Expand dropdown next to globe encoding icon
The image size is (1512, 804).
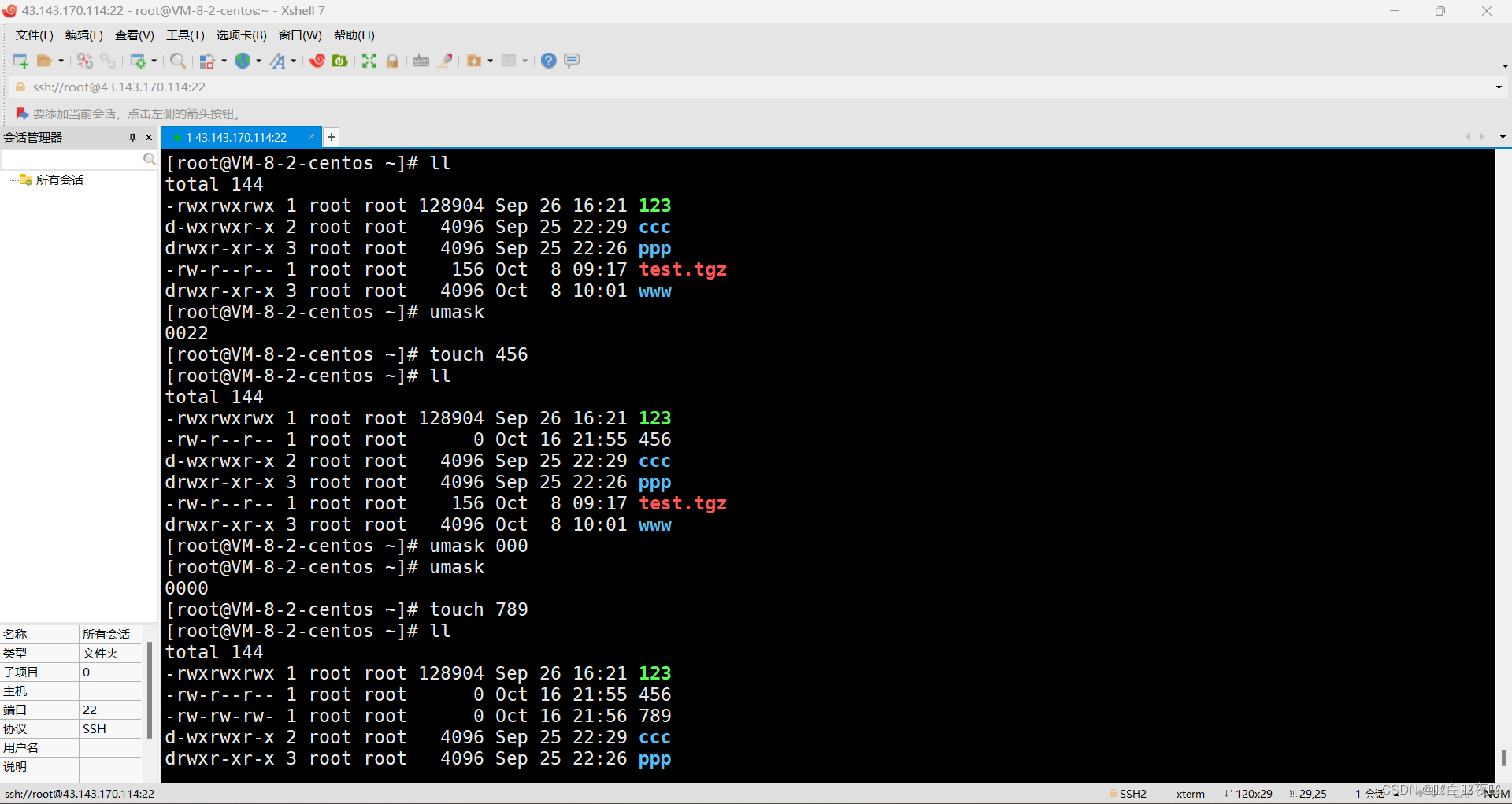coord(259,61)
